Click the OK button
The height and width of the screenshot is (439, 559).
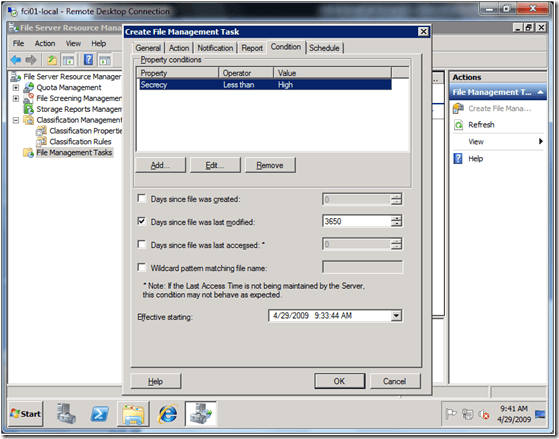point(339,381)
